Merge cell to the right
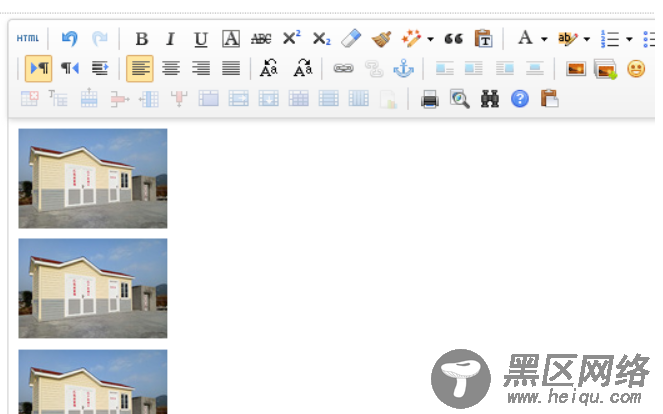The height and width of the screenshot is (414, 663). (x=238, y=99)
